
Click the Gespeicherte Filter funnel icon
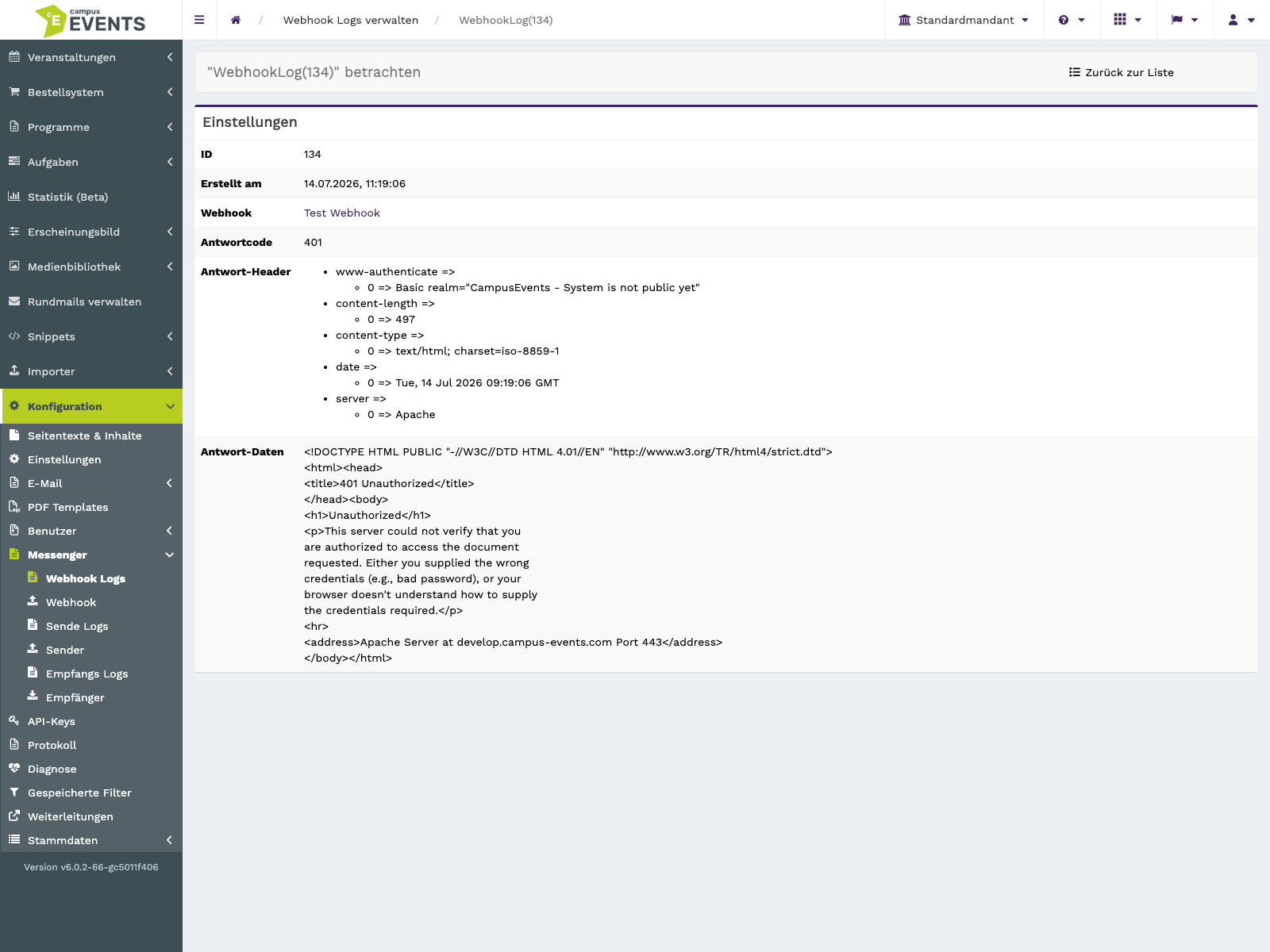click(x=14, y=792)
